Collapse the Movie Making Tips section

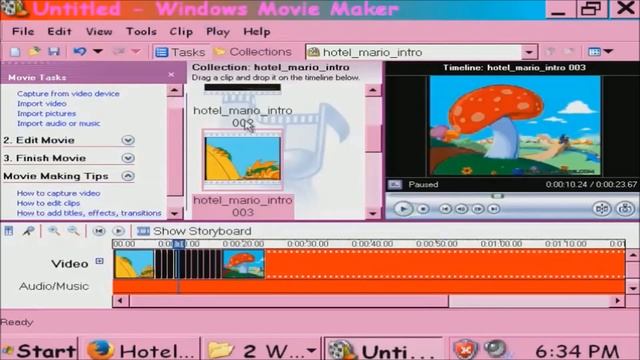pyautogui.click(x=128, y=176)
